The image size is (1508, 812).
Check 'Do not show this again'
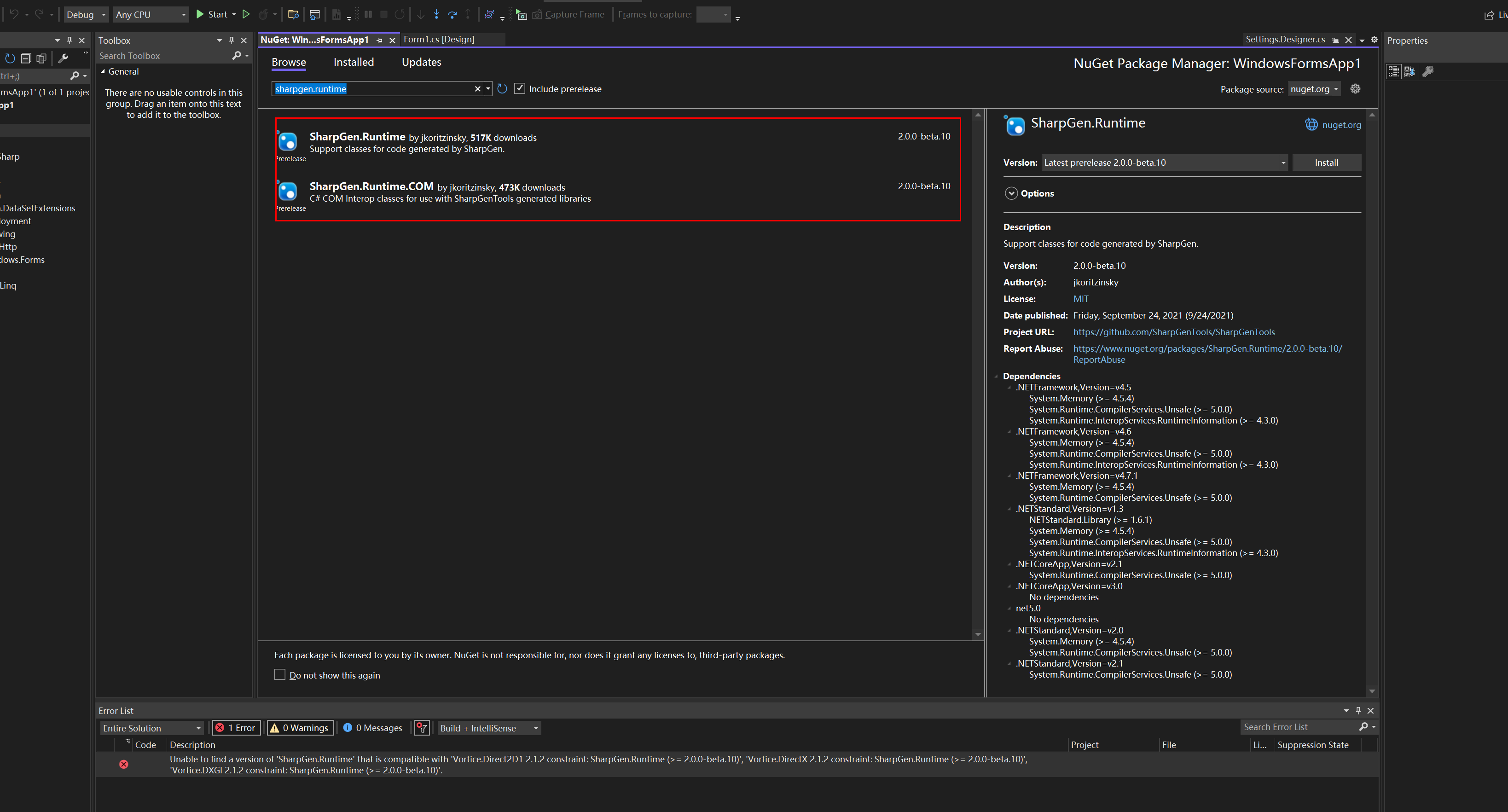pos(280,675)
